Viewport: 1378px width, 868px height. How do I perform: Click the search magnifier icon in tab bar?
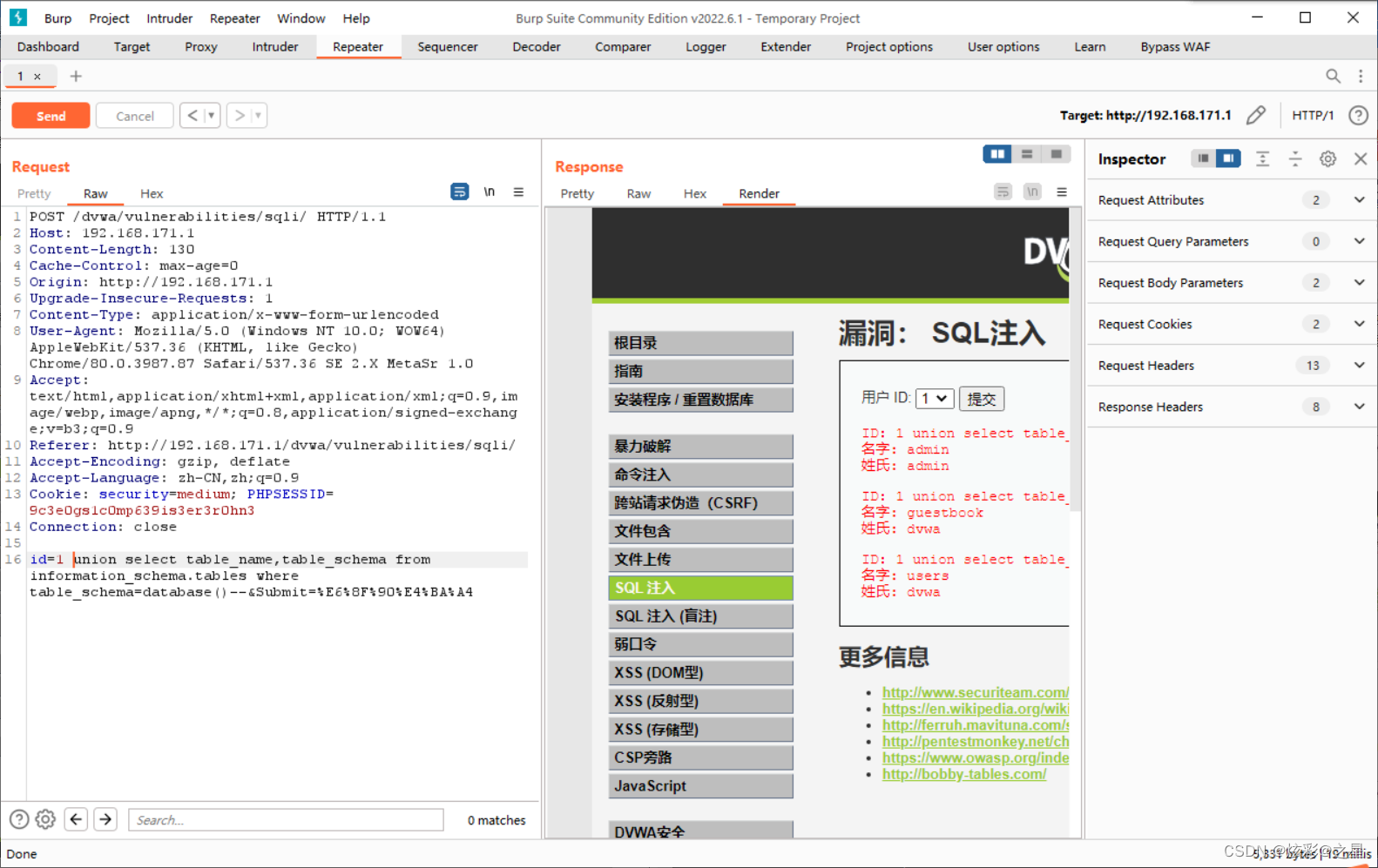(x=1333, y=76)
